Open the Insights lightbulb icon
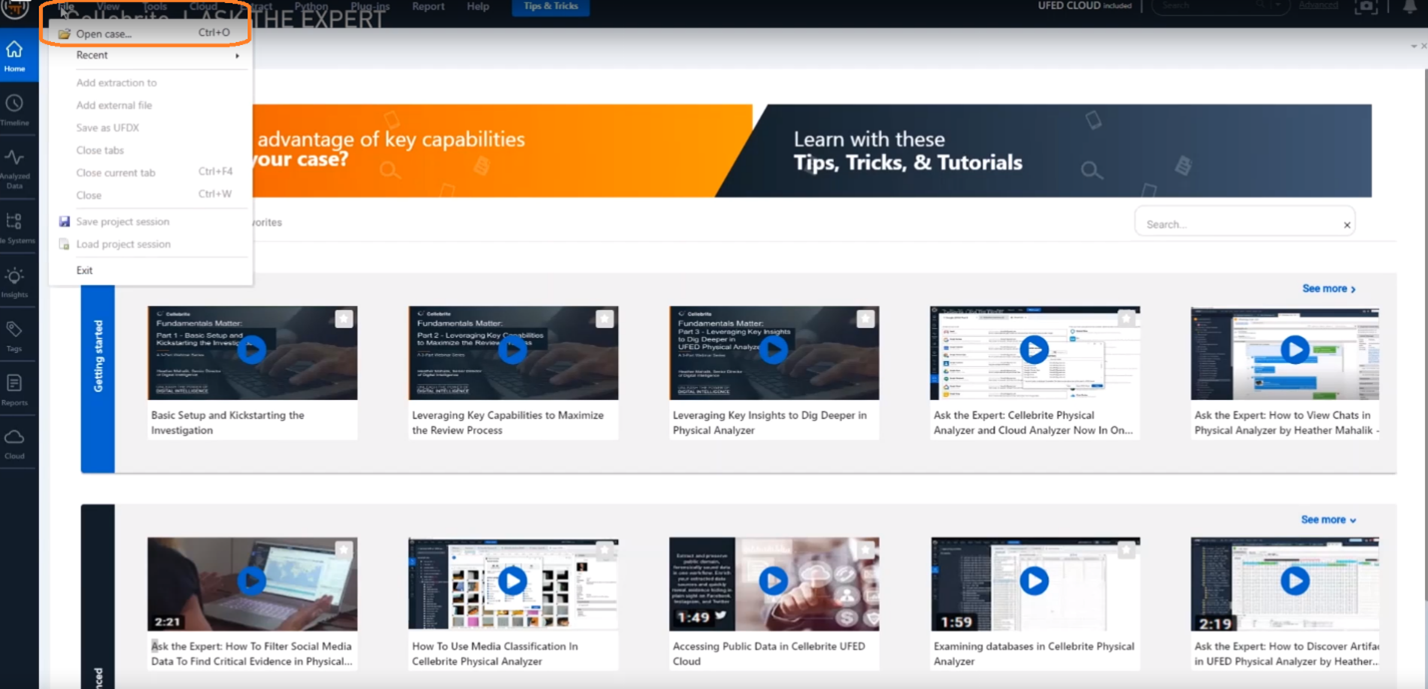Image resolution: width=1428 pixels, height=689 pixels. 14,280
